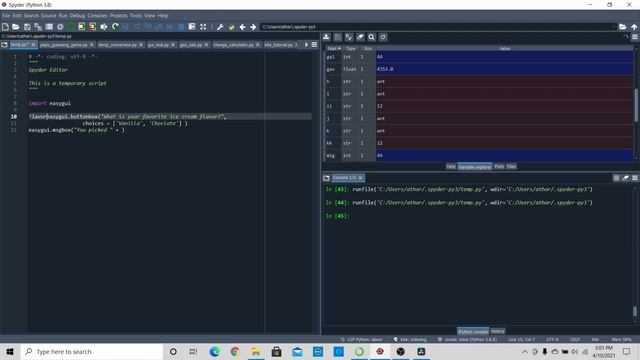Go forward with right arrow
This screenshot has width=640, height=360.
tap(253, 27)
